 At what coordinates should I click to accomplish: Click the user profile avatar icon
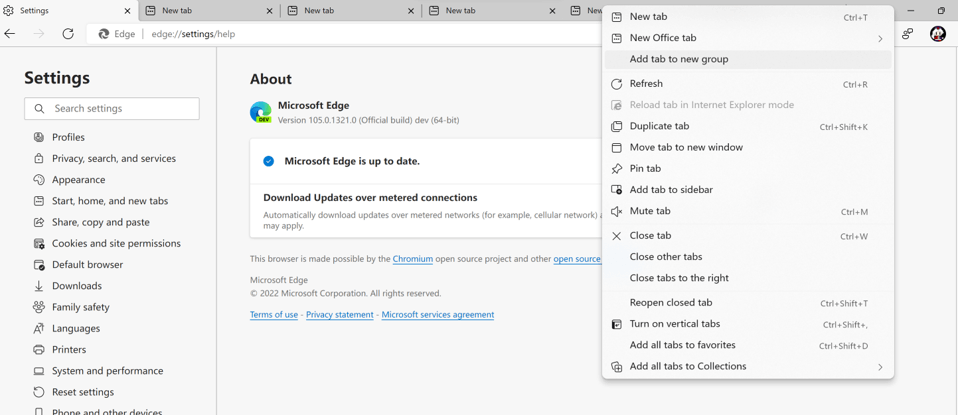point(937,34)
